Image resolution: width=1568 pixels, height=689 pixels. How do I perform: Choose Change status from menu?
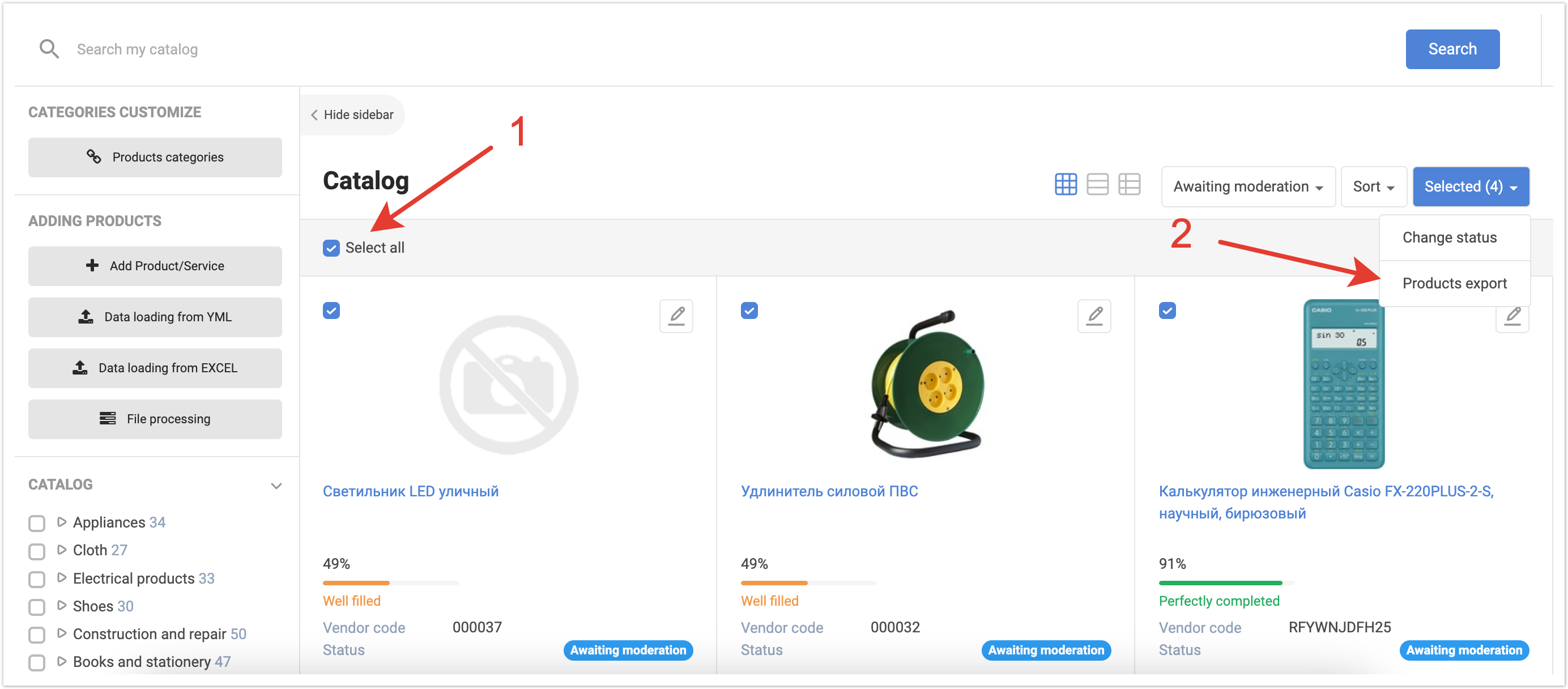tap(1449, 237)
